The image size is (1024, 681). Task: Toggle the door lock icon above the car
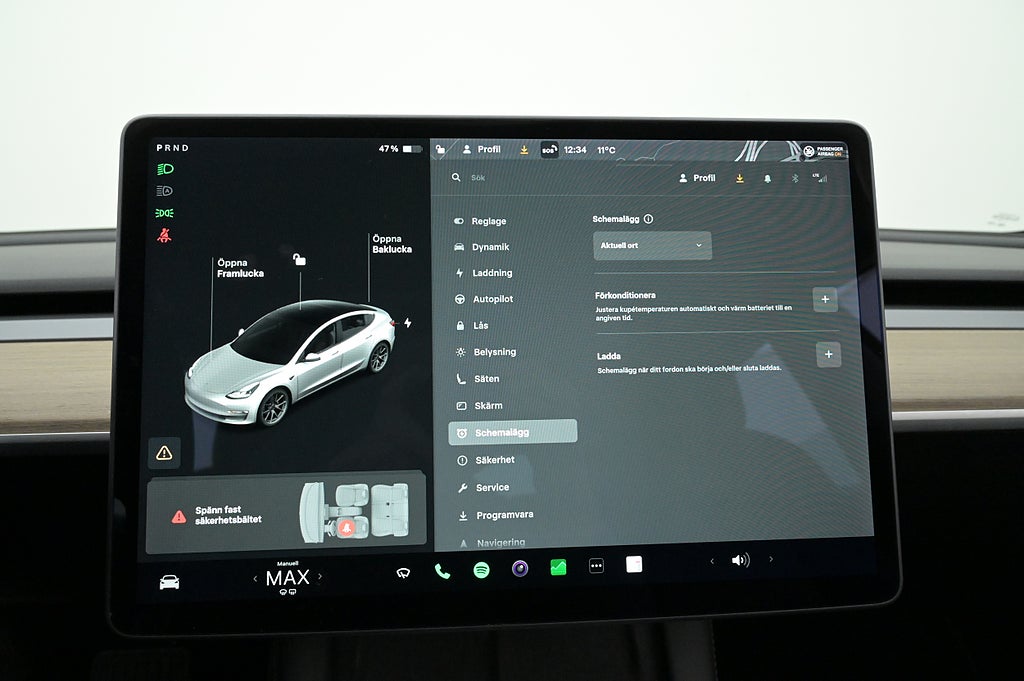click(x=298, y=260)
